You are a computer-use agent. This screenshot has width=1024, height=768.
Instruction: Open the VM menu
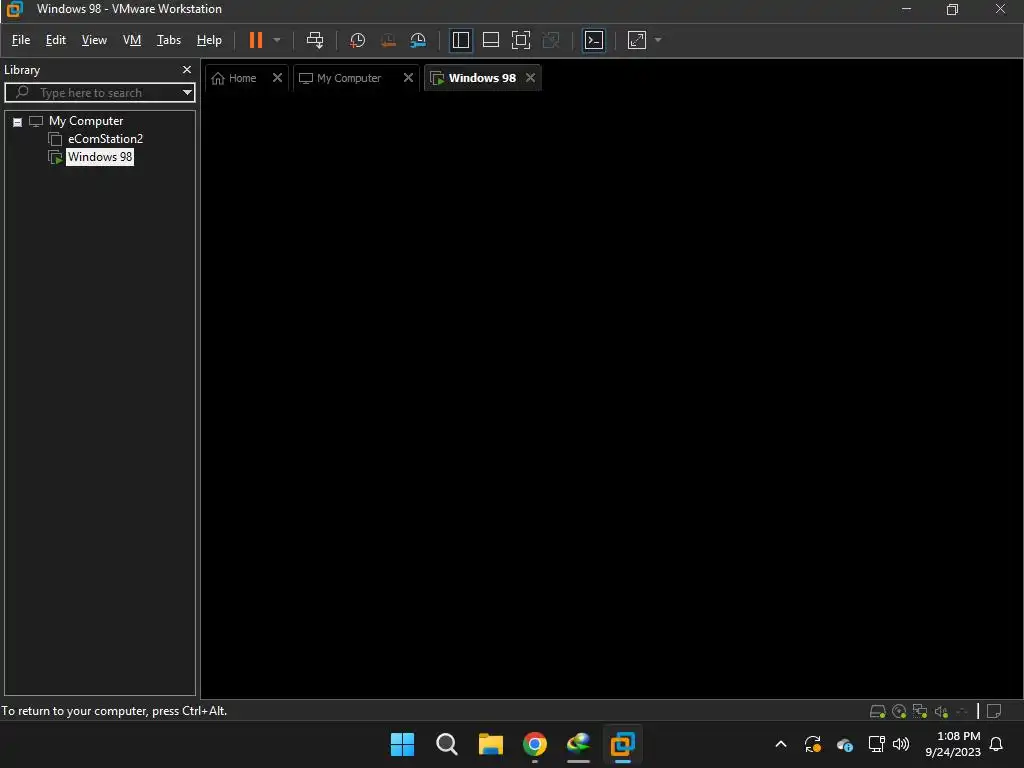click(x=132, y=40)
